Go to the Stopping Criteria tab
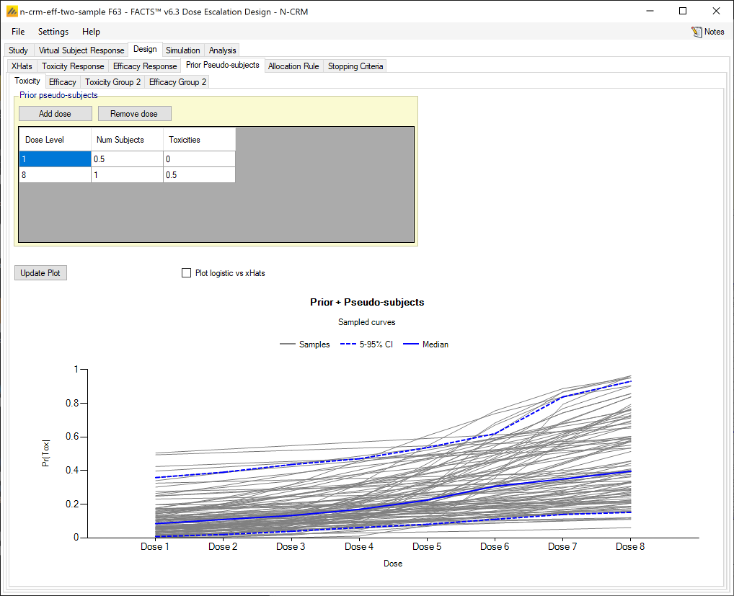The height and width of the screenshot is (596, 734). click(355, 66)
